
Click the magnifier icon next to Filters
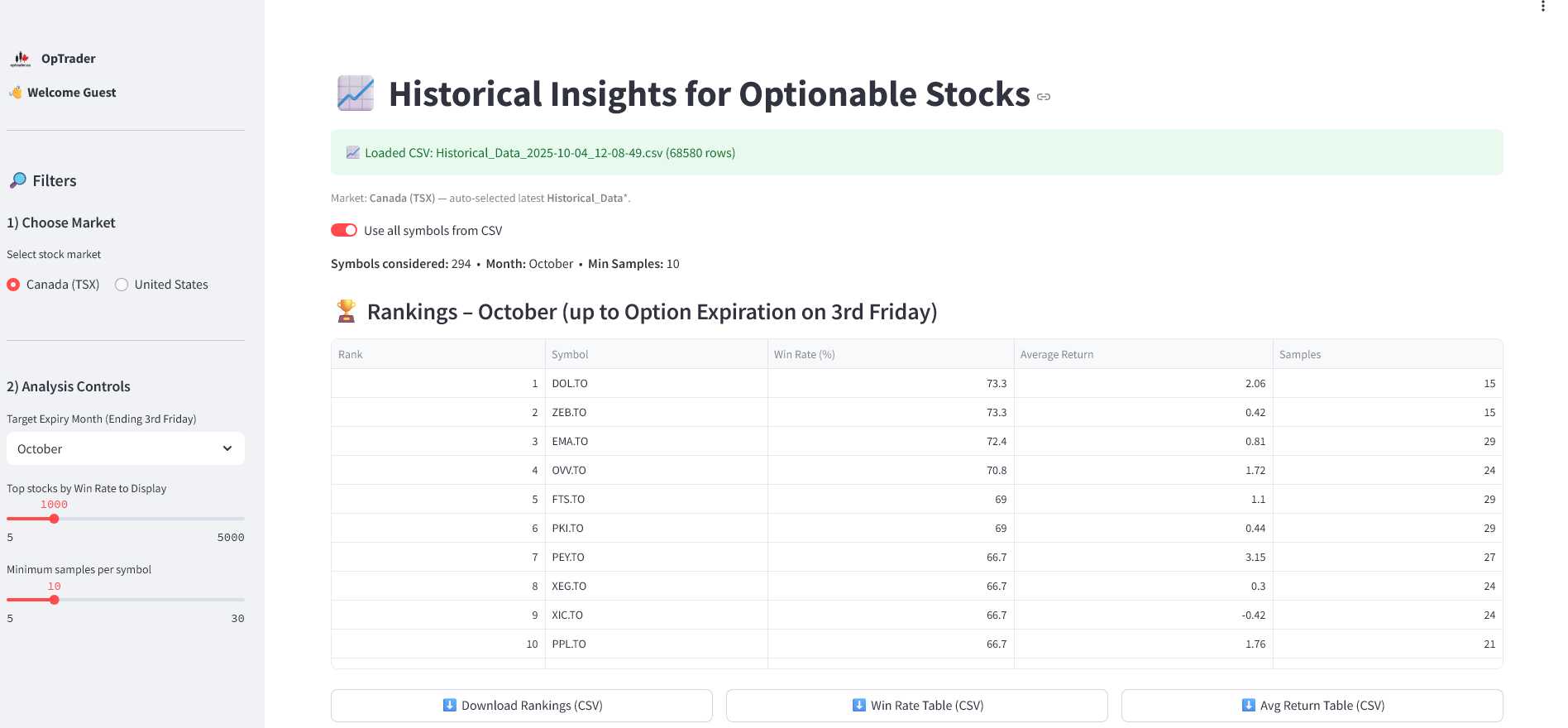(17, 180)
